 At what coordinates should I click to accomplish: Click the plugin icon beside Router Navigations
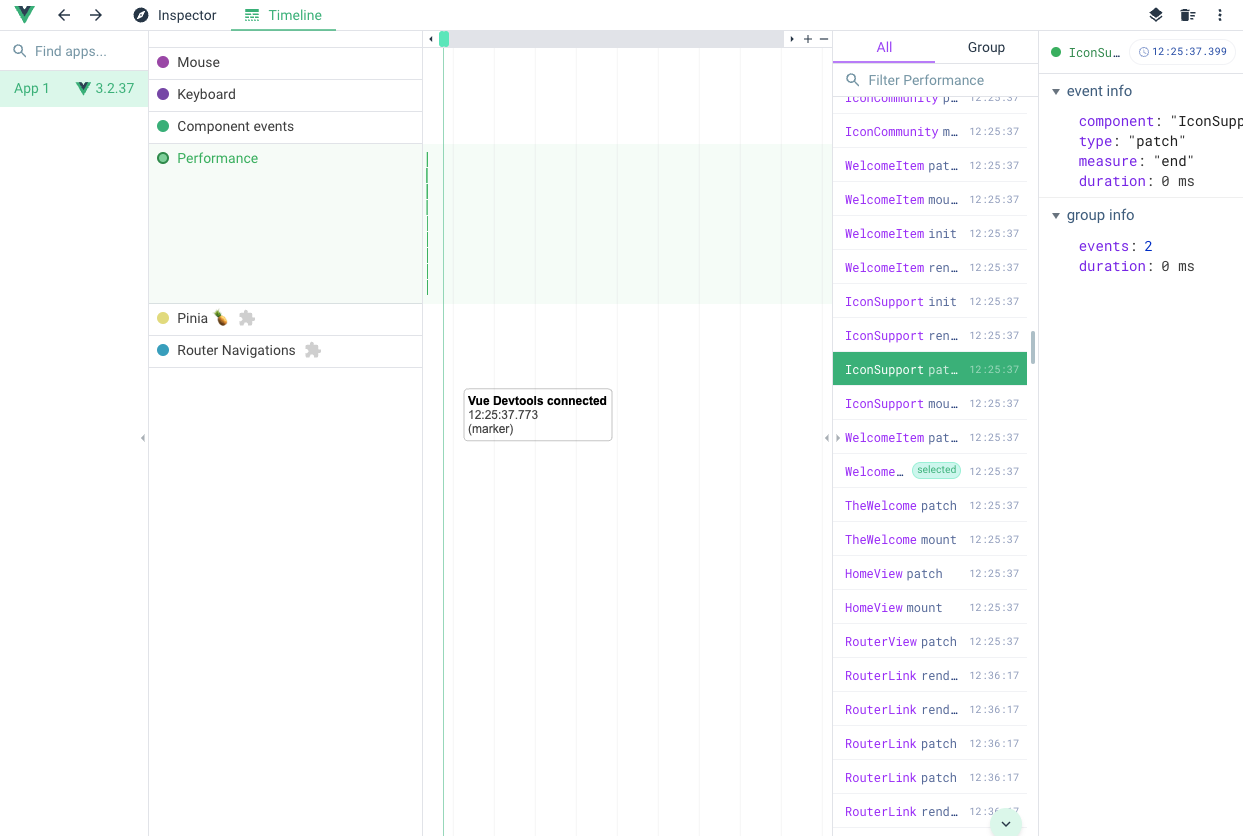313,350
